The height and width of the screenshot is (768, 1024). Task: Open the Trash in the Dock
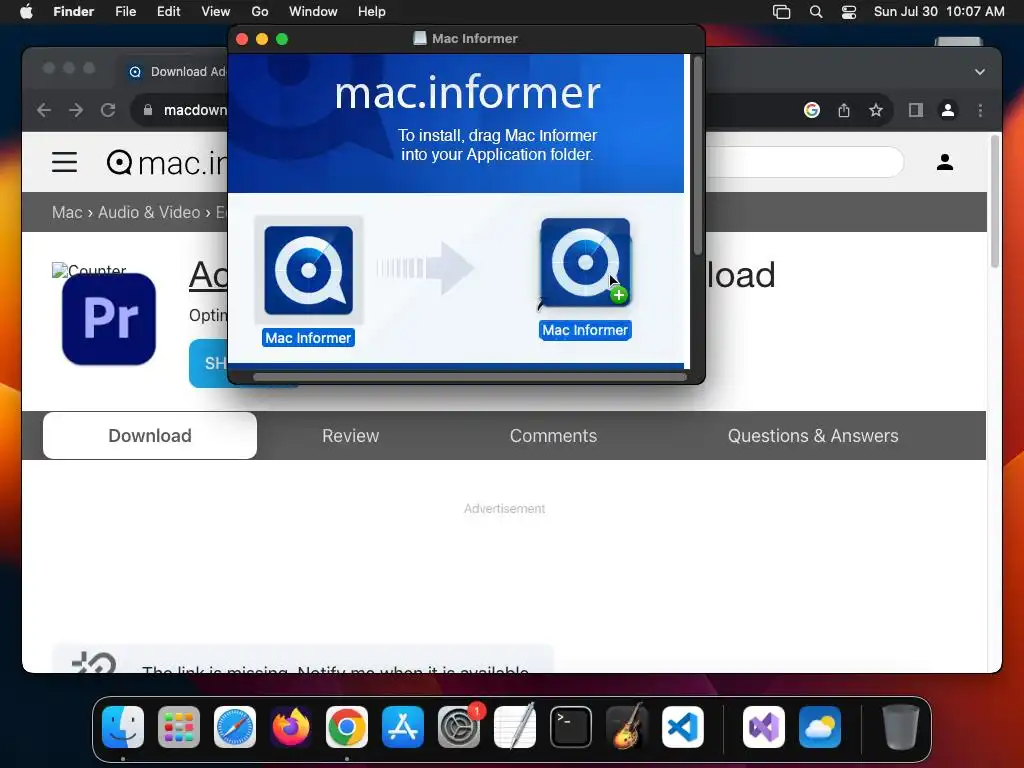901,727
